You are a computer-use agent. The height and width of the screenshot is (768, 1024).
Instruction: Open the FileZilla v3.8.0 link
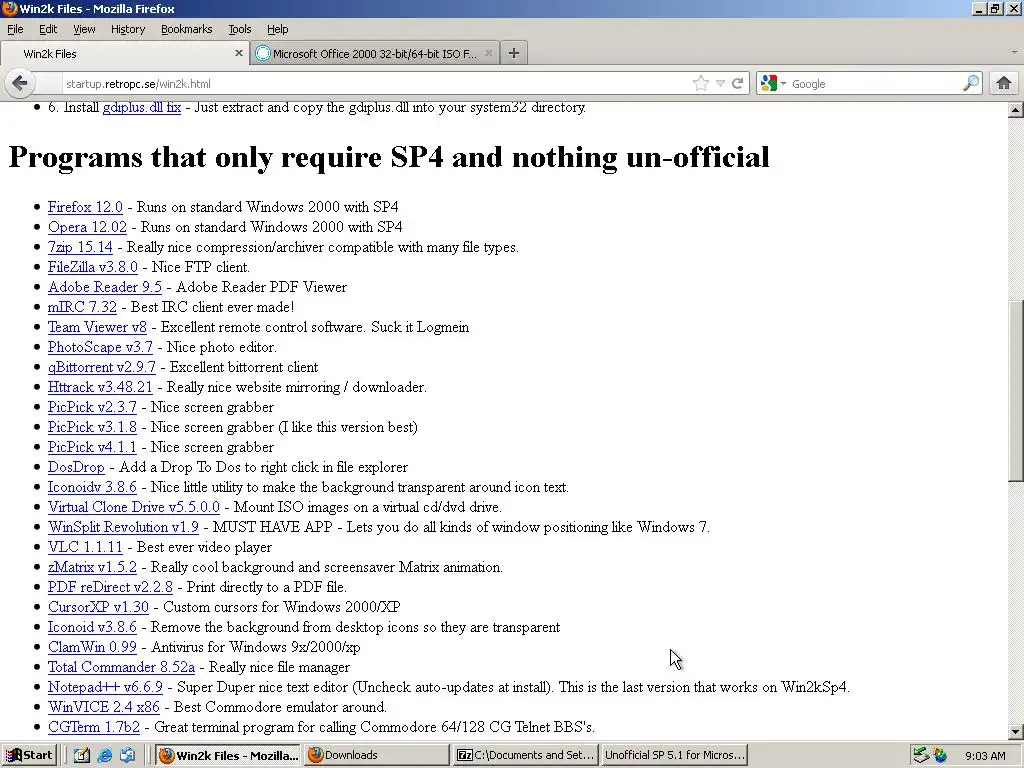point(93,267)
